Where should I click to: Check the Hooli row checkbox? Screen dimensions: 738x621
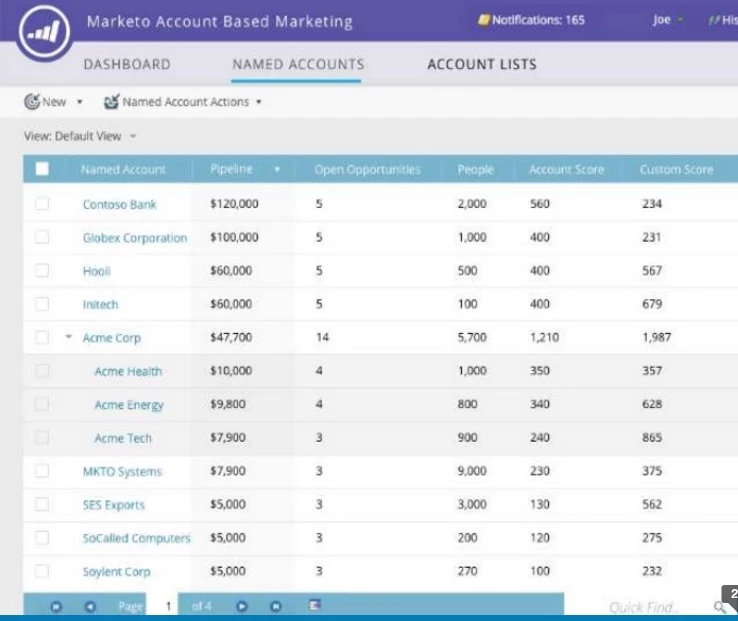[42, 270]
